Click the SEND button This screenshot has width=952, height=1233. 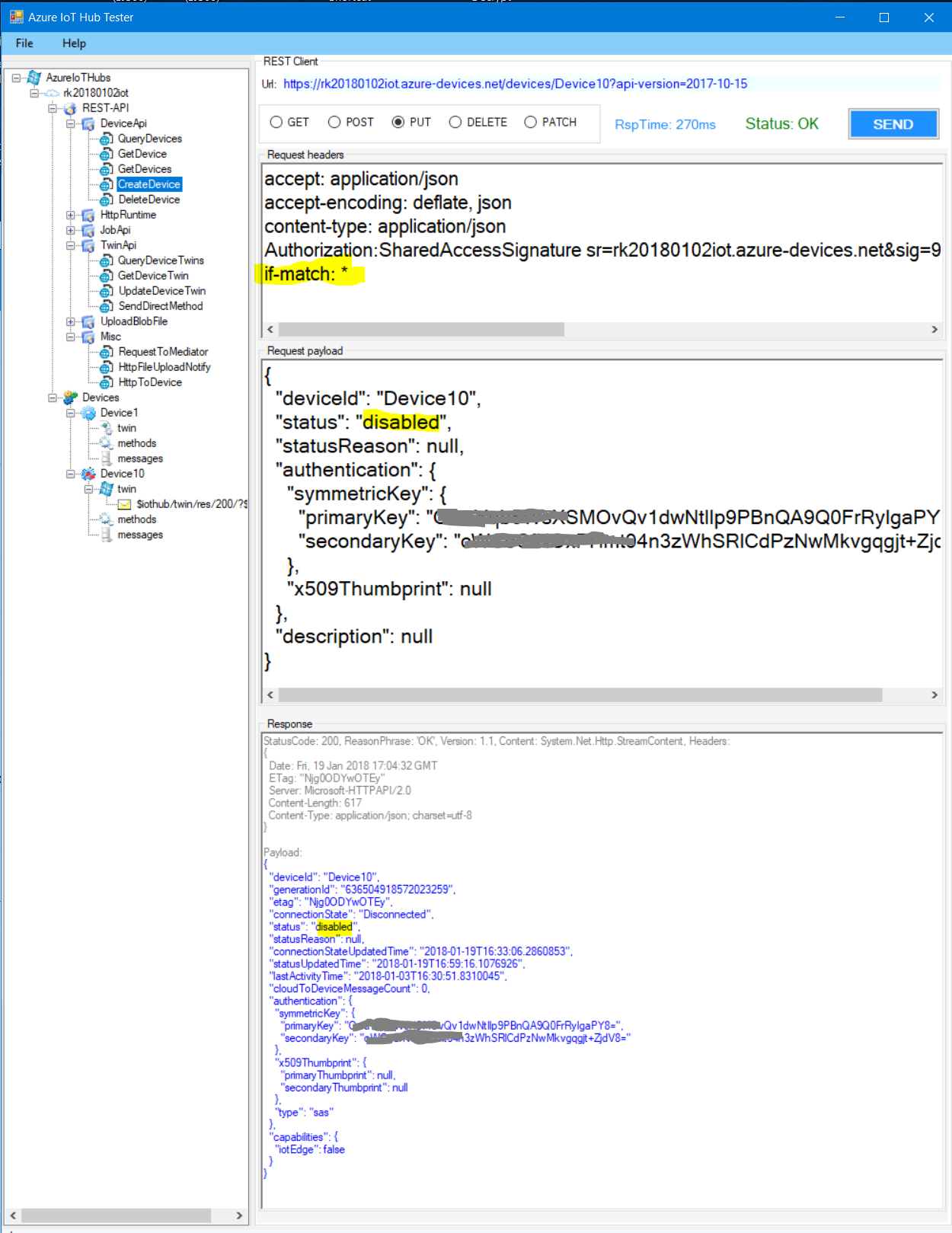coord(893,124)
